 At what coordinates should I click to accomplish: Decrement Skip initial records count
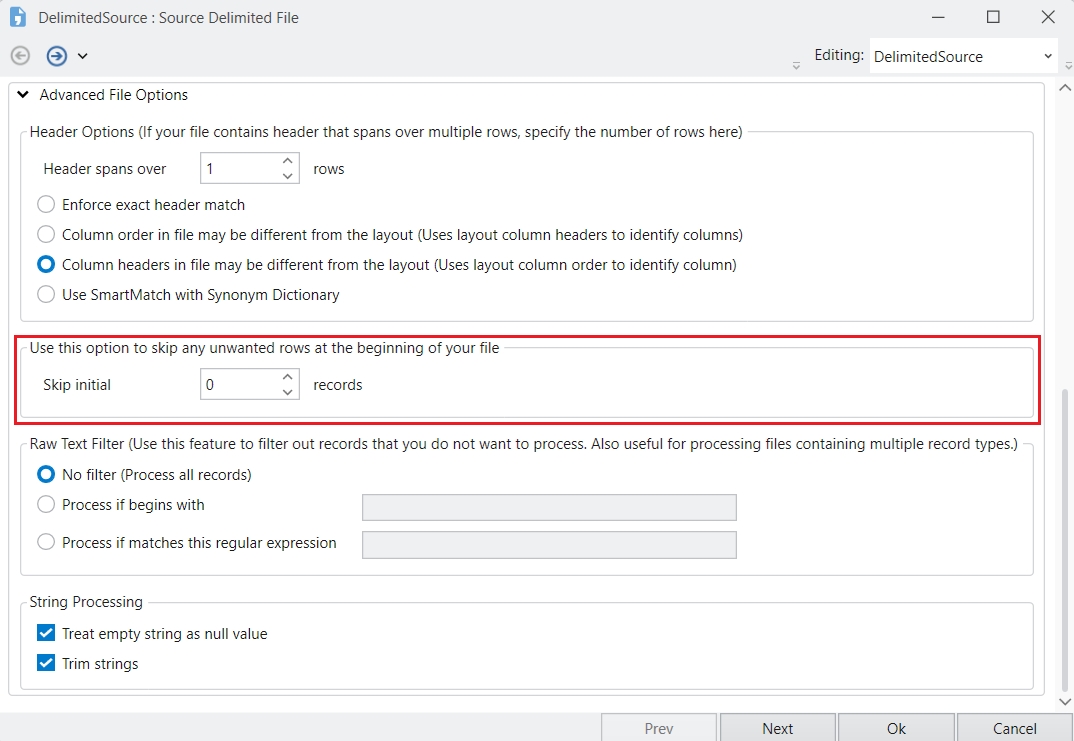click(x=288, y=392)
